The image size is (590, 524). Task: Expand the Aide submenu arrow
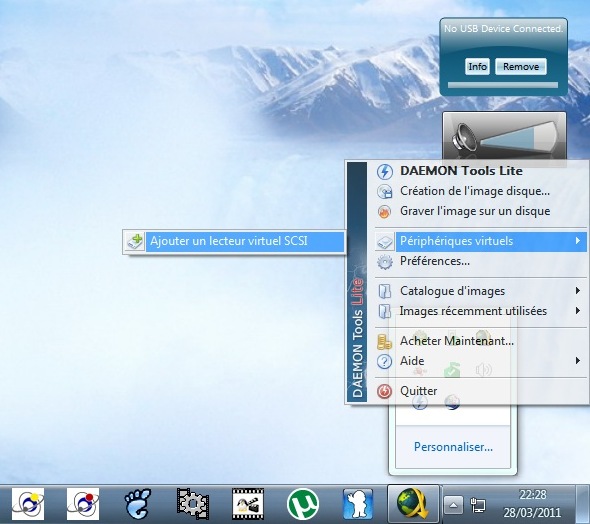pos(578,361)
